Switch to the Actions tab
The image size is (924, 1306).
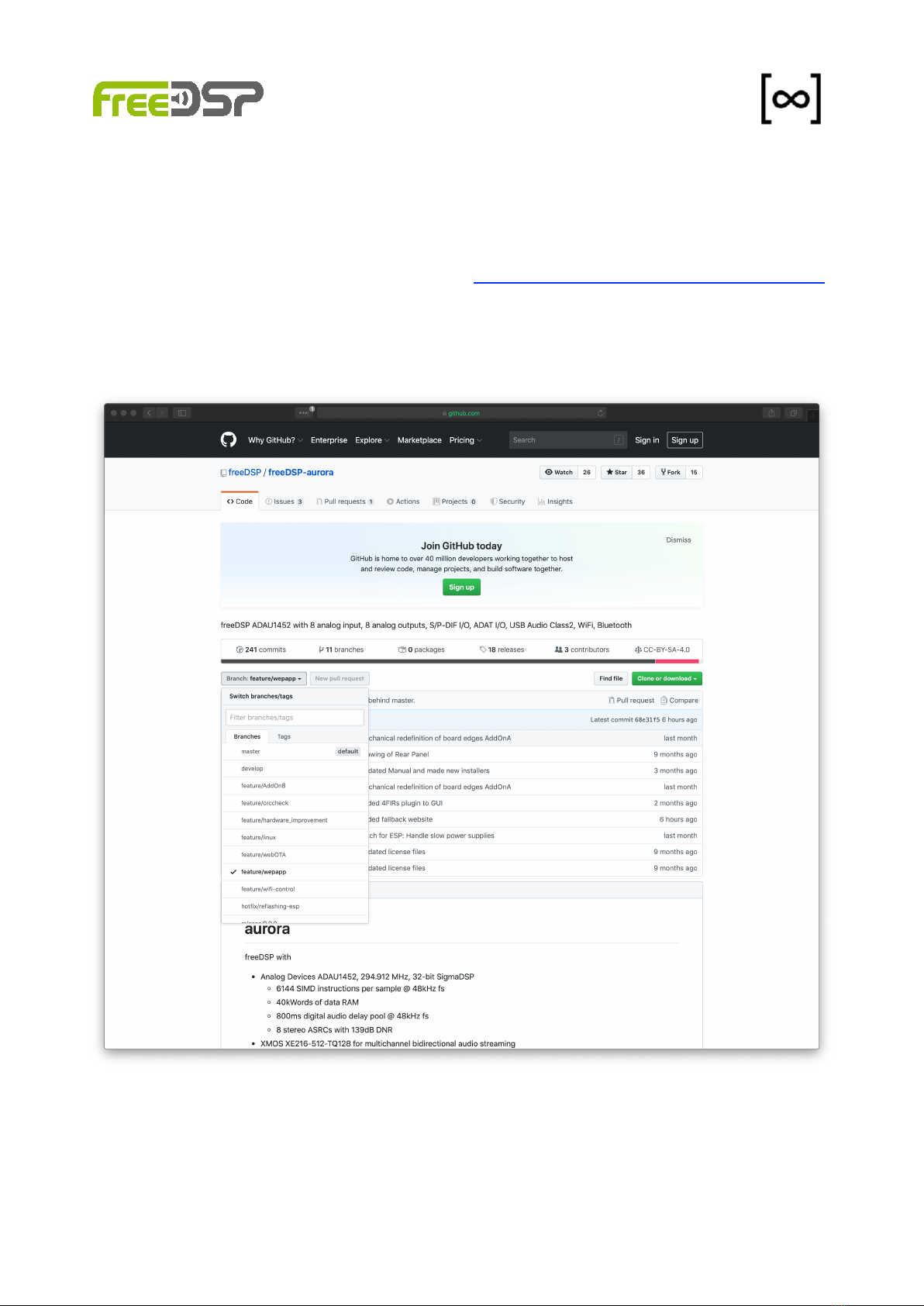[403, 501]
